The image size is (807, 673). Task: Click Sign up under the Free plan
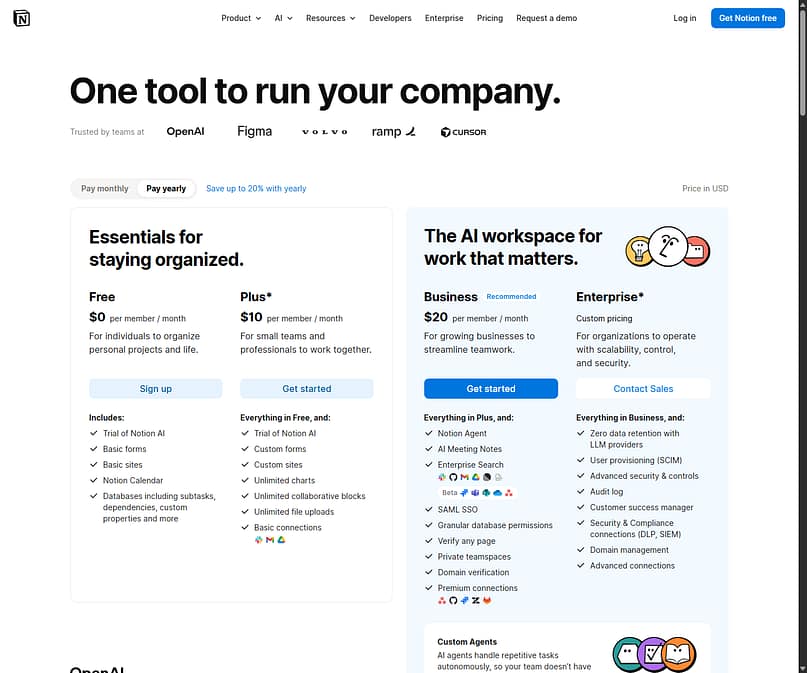click(x=155, y=388)
